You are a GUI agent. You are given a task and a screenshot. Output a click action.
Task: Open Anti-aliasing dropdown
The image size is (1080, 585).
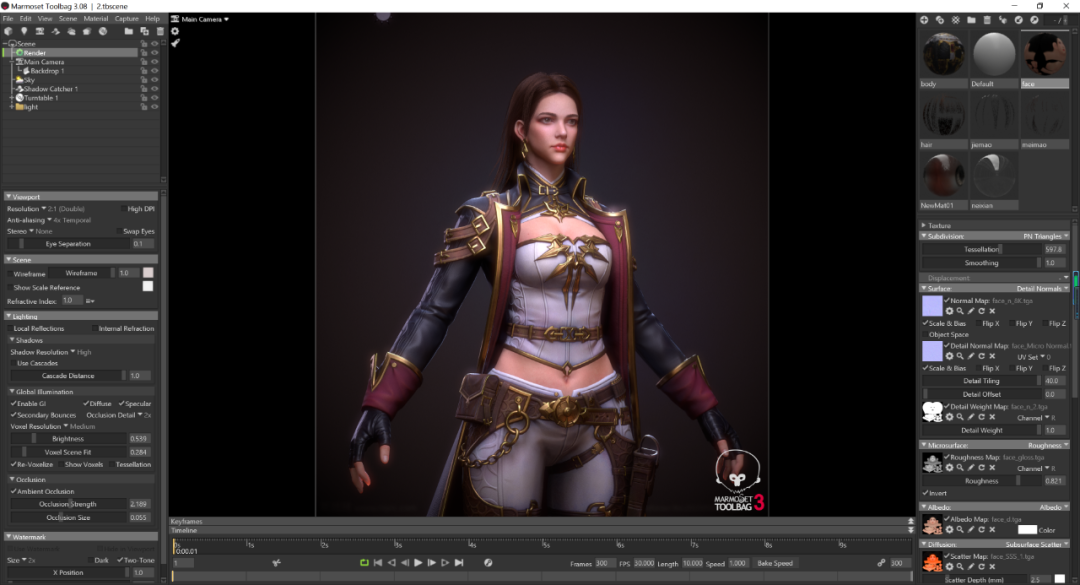[29, 220]
